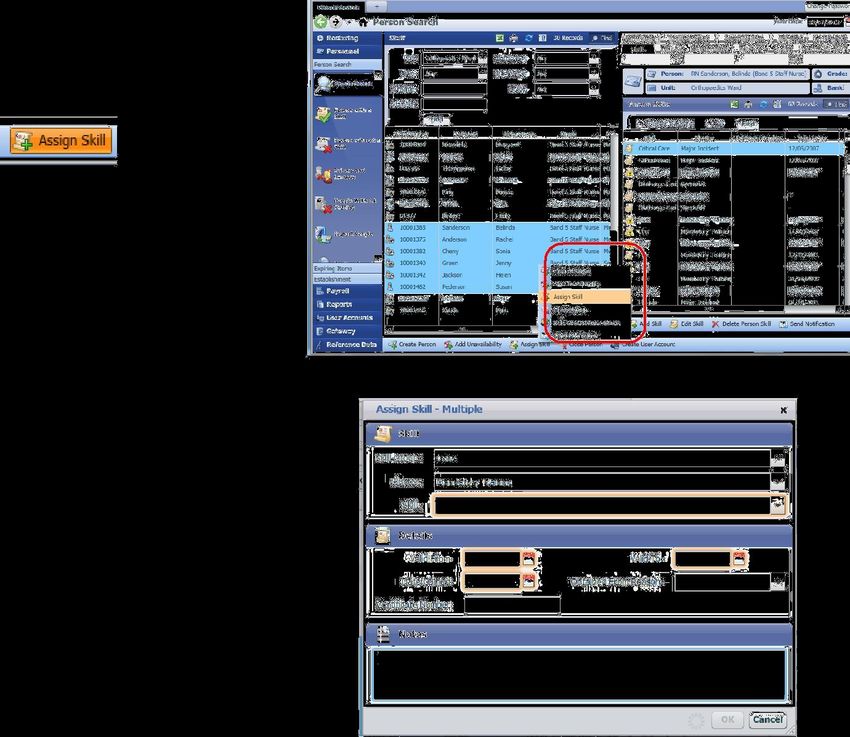Click the refresh icon in Staff toolbar
Image resolution: width=850 pixels, height=737 pixels.
(x=528, y=38)
